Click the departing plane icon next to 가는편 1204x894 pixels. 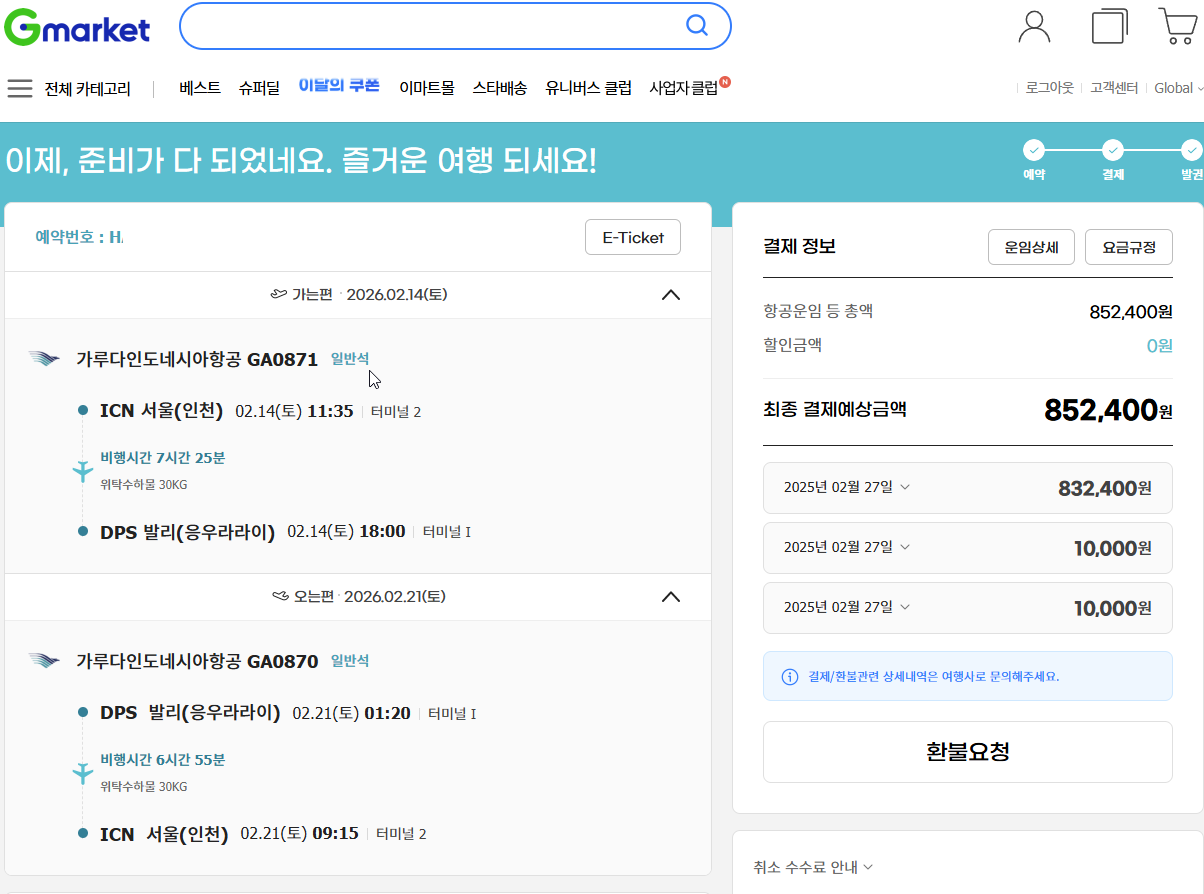[x=279, y=295]
